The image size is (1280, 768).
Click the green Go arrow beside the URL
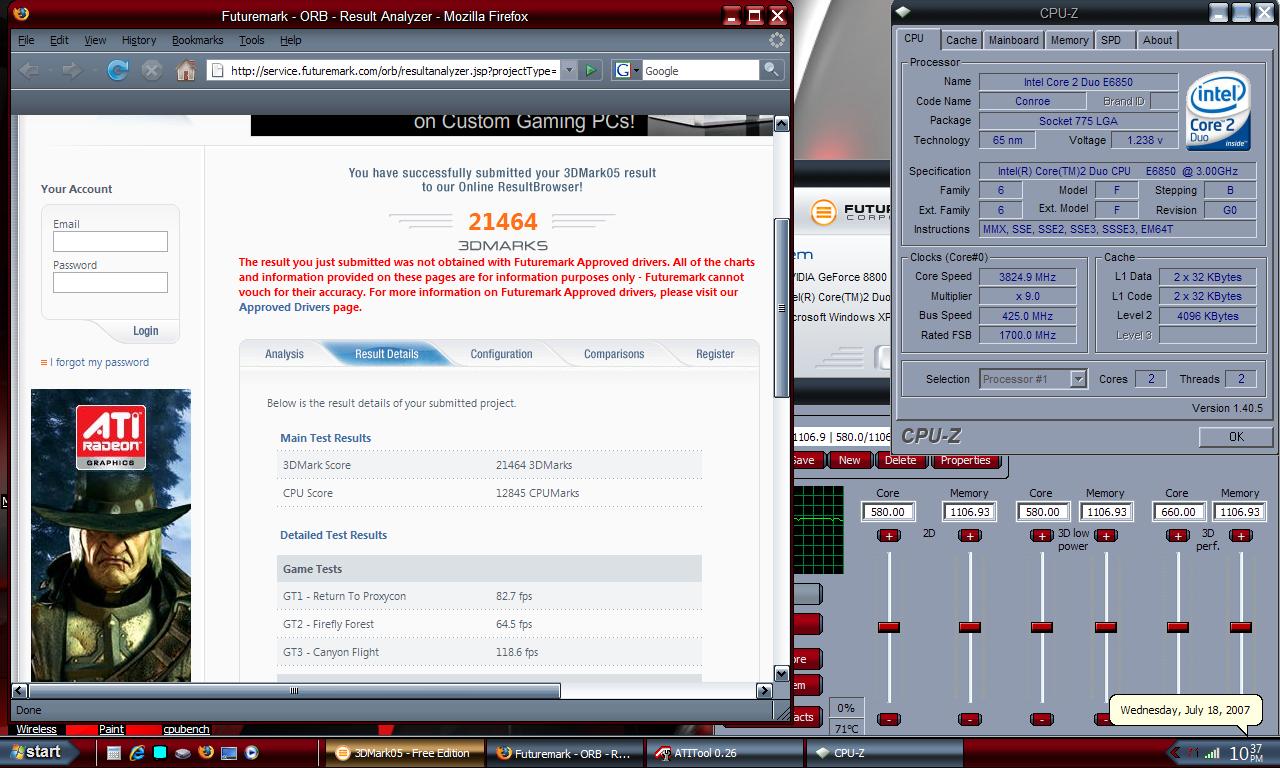tap(591, 70)
